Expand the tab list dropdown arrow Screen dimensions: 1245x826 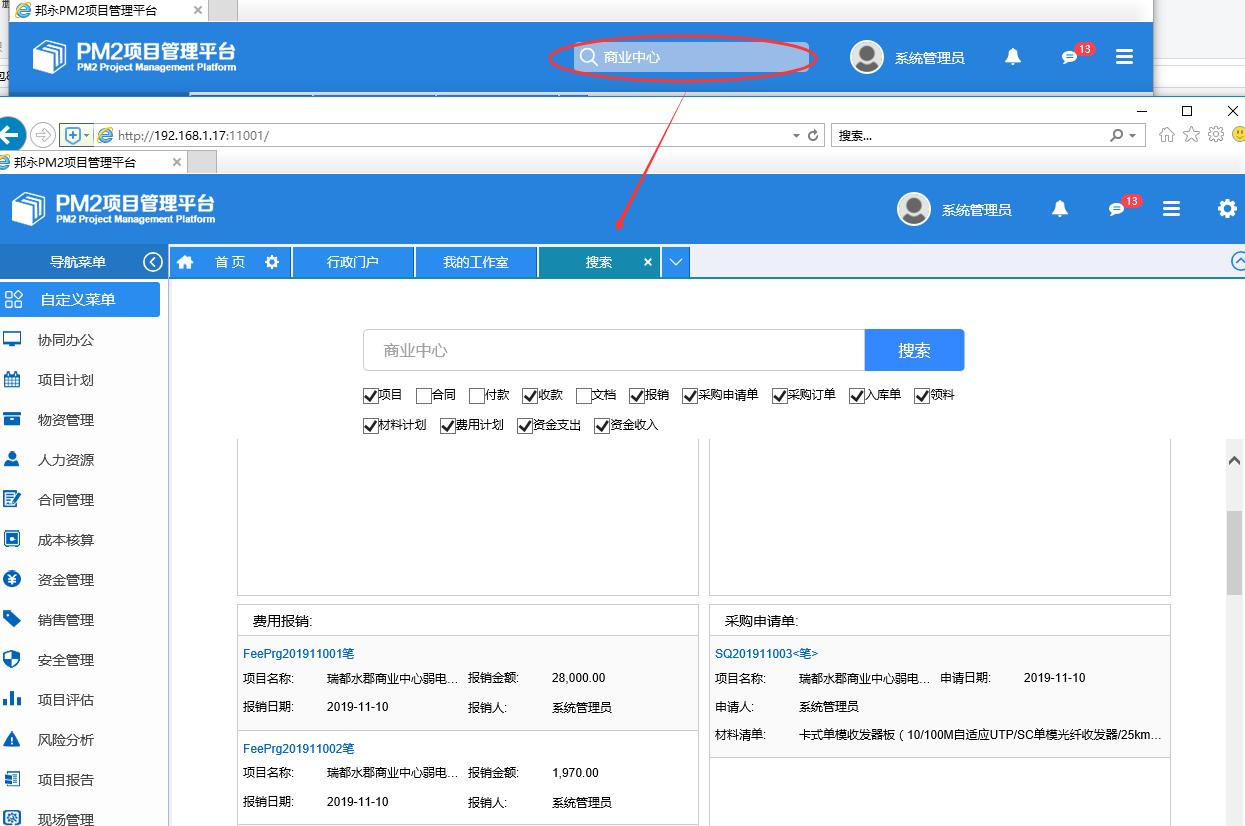(x=676, y=262)
